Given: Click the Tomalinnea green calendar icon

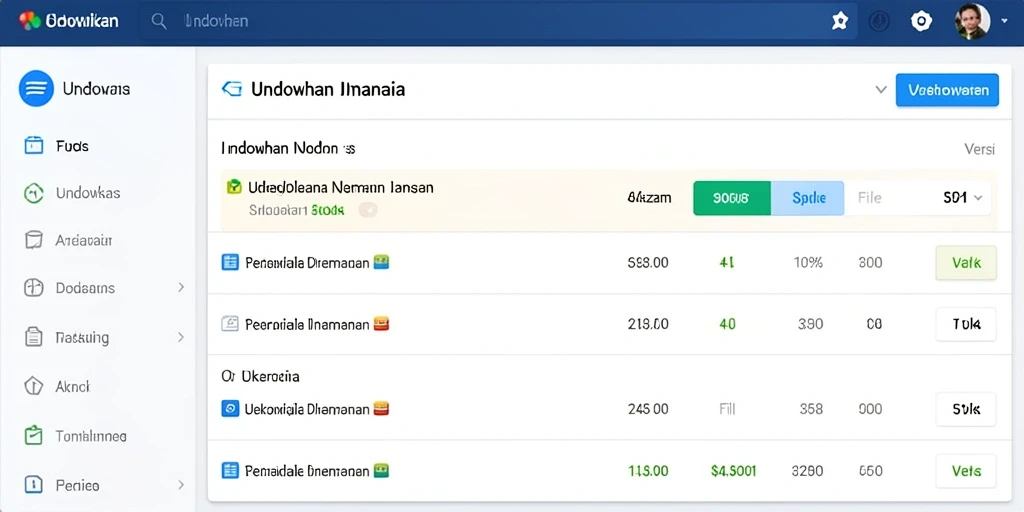Looking at the screenshot, I should point(33,435).
